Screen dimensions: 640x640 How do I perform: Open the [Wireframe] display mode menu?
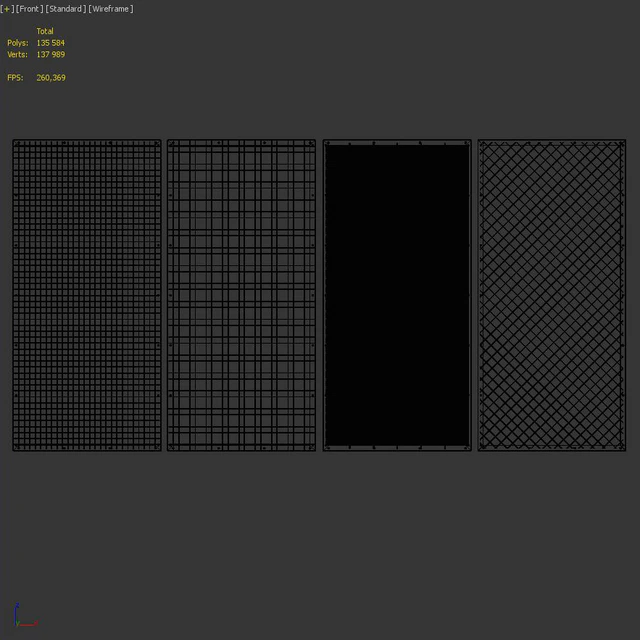111,9
